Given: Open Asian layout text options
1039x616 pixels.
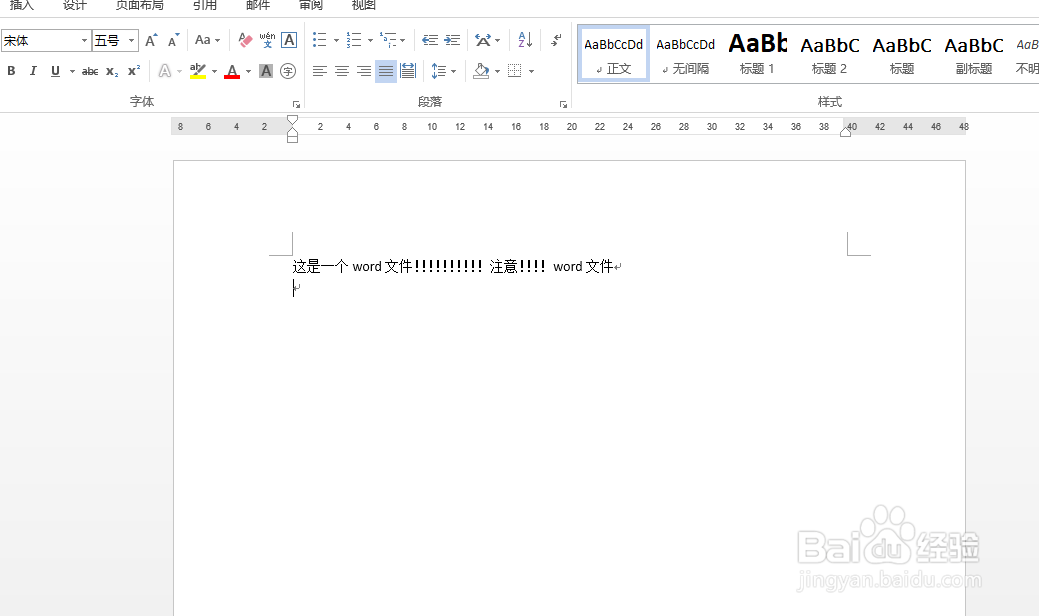Looking at the screenshot, I should click(x=484, y=40).
